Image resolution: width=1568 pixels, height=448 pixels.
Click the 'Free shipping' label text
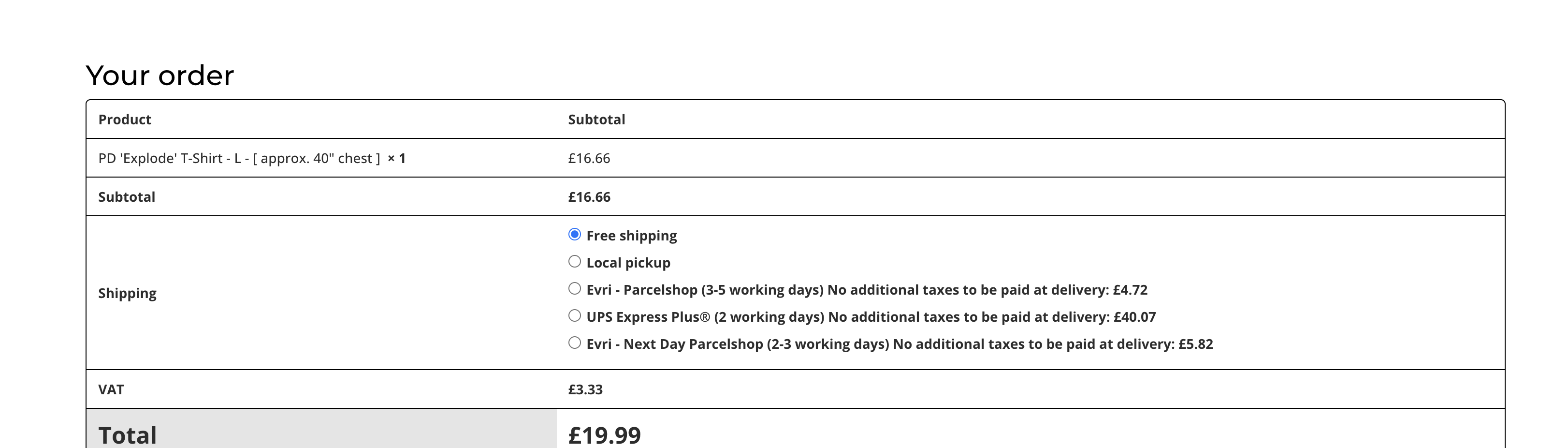[631, 236]
